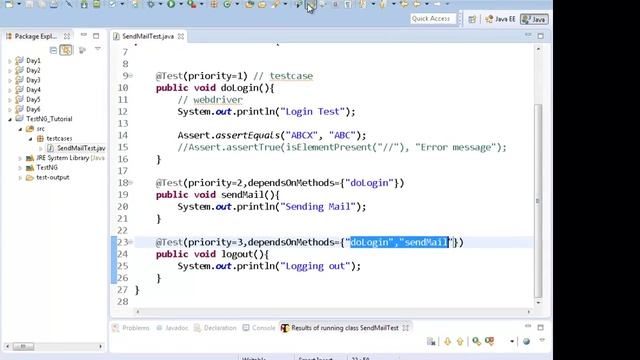Maximize the bottom results panel
This screenshot has width=640, height=360.
coord(541,327)
